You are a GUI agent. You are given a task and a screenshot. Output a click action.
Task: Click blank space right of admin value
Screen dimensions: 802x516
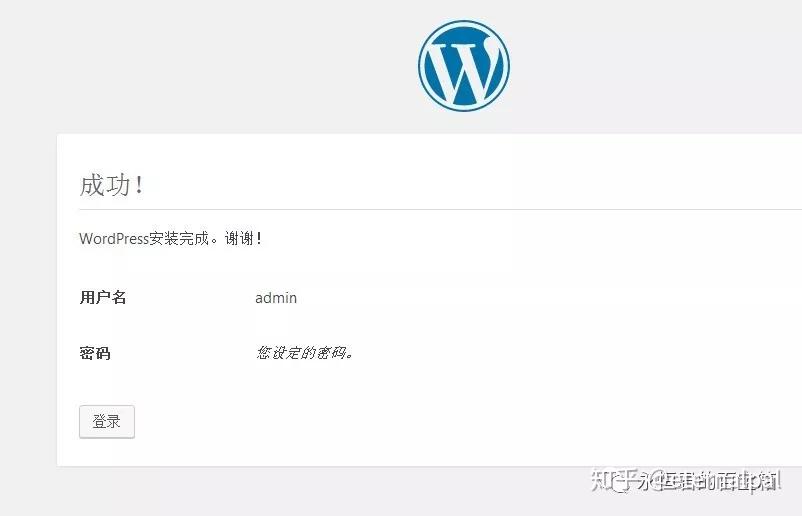point(500,298)
